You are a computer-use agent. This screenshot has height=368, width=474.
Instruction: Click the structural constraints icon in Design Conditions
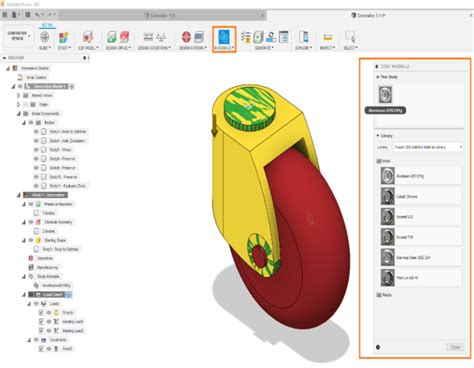point(148,37)
